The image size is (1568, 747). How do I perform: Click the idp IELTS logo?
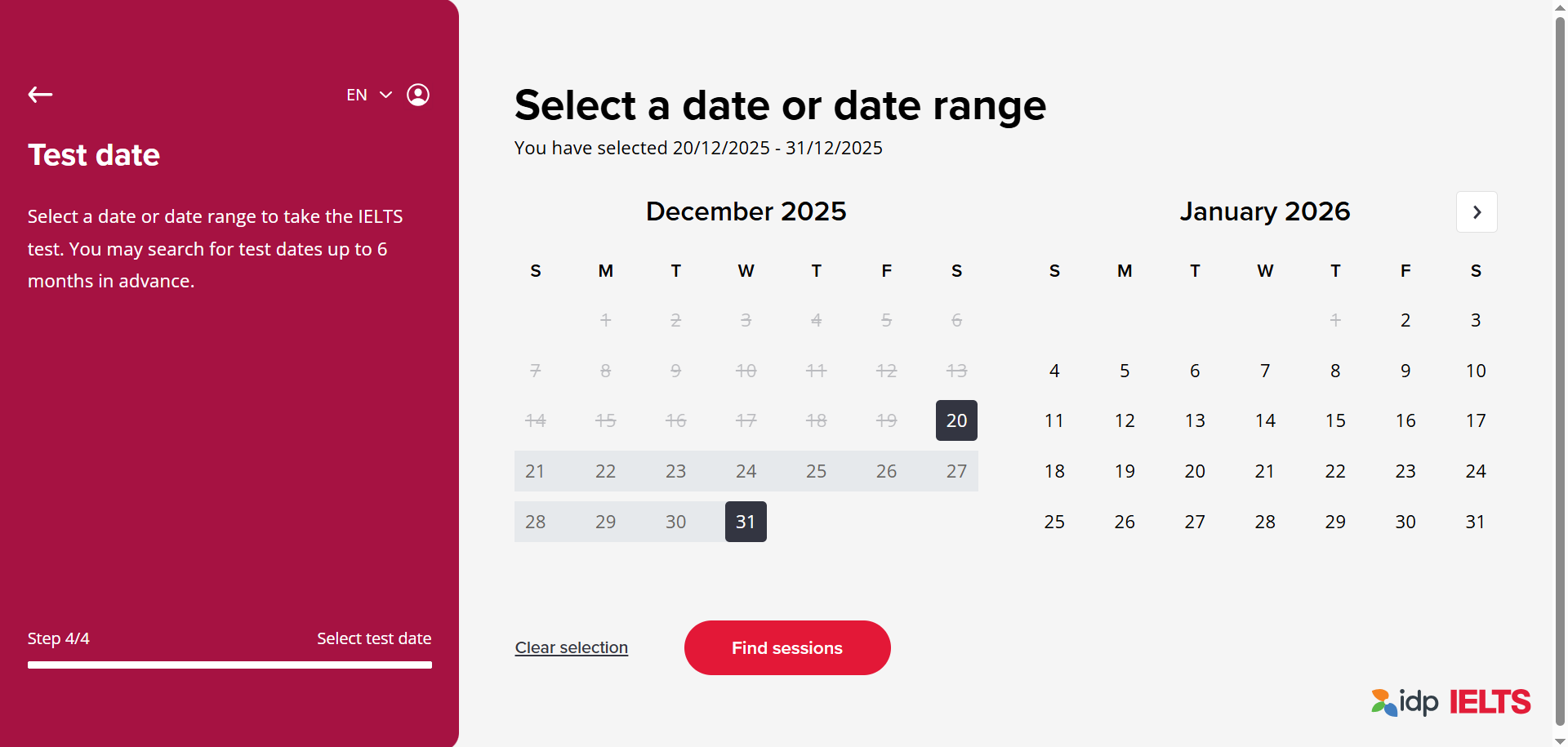coord(1450,702)
